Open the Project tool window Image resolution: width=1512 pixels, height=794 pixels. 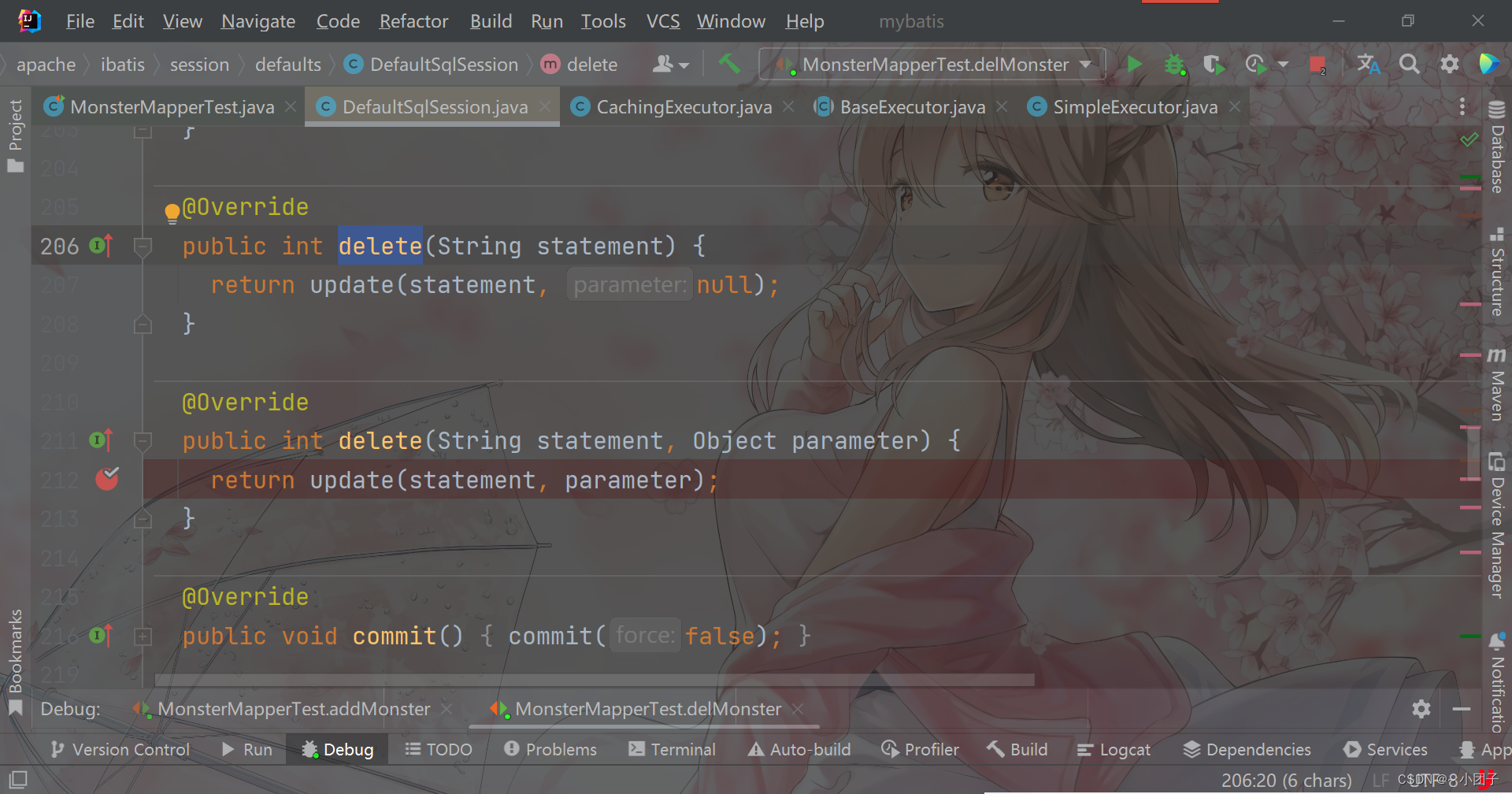point(16,135)
